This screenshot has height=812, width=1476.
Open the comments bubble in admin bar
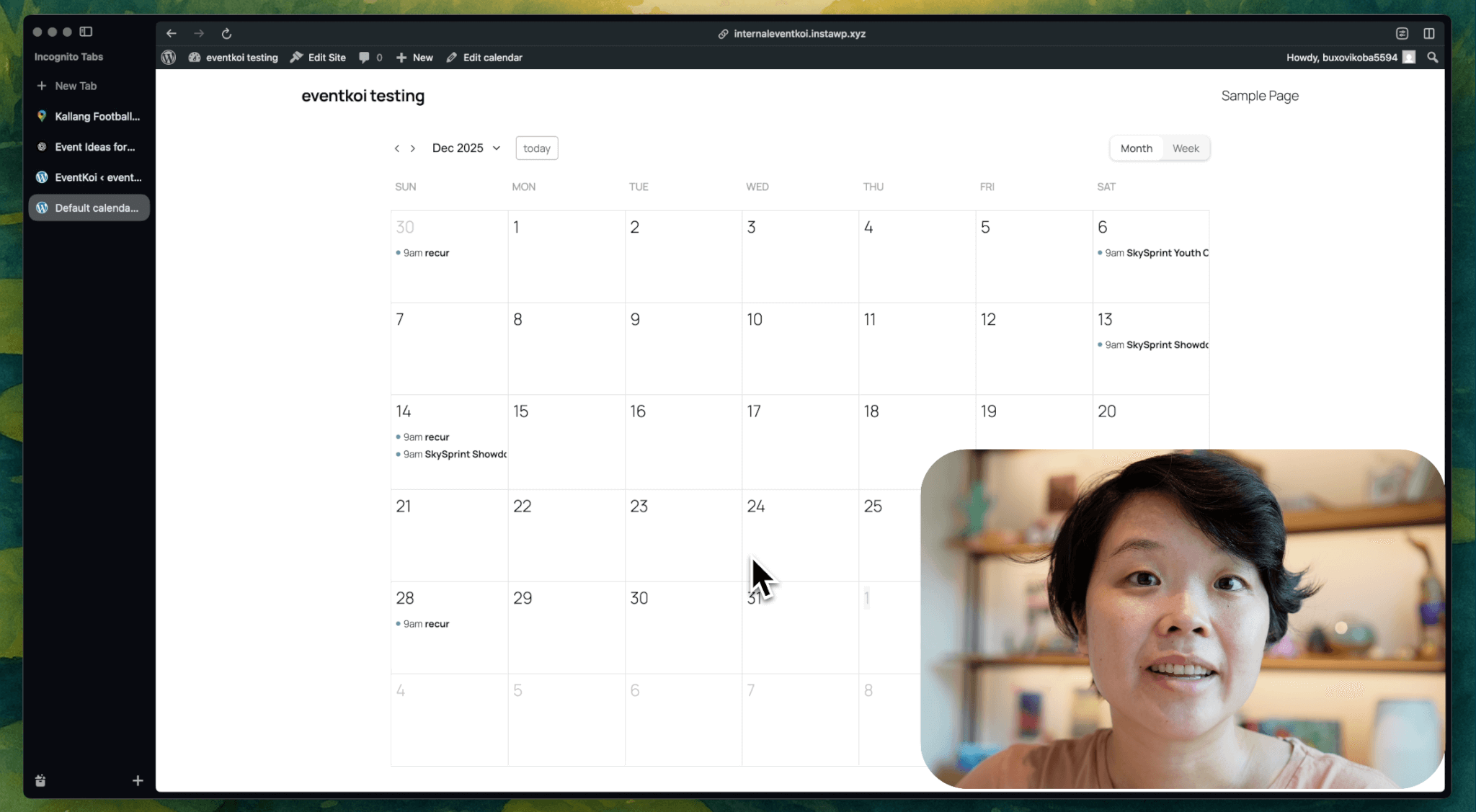[370, 57]
